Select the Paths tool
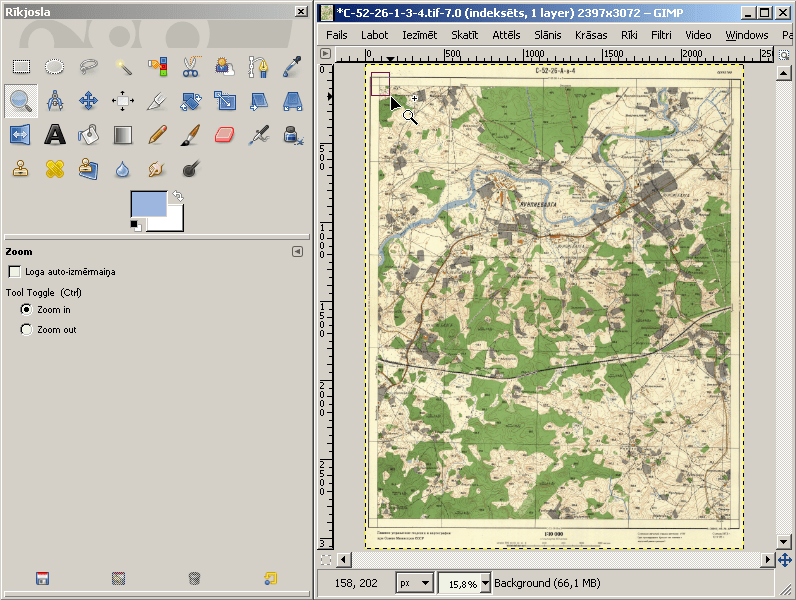 pos(258,66)
